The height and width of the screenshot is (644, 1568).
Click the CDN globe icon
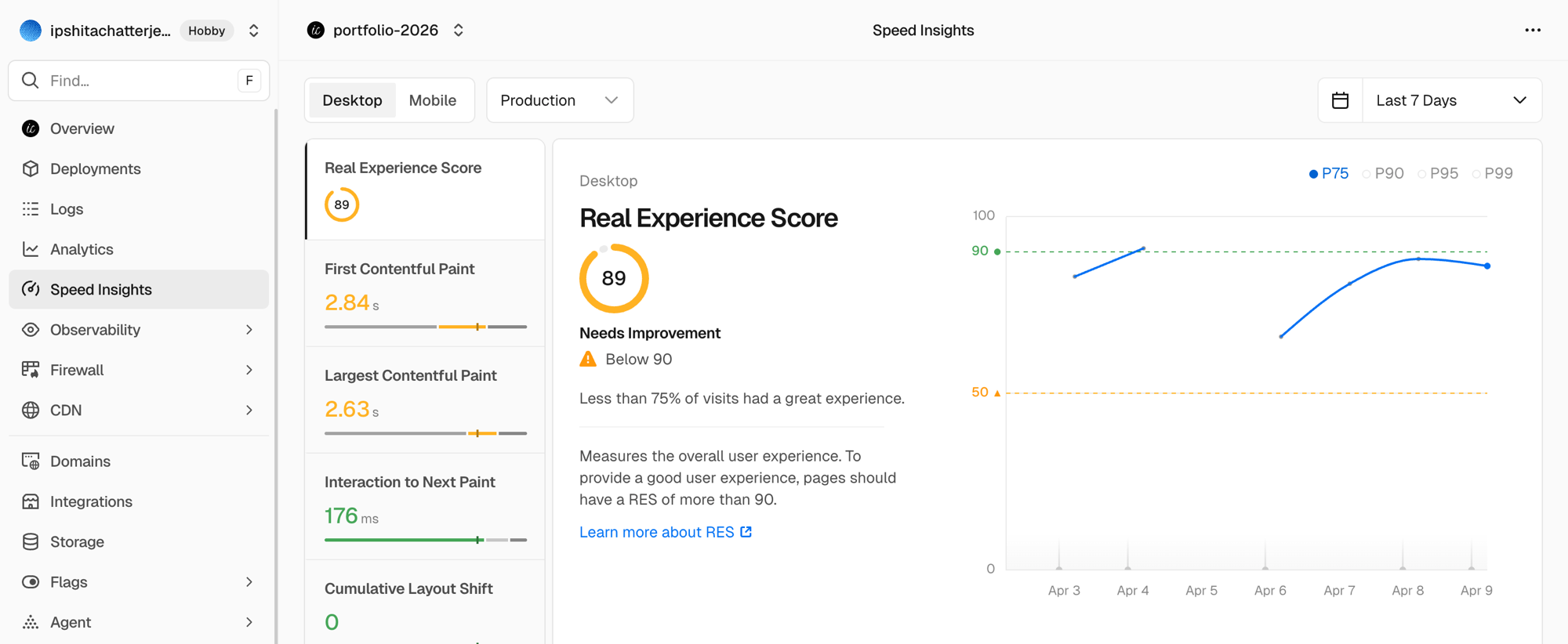coord(31,410)
